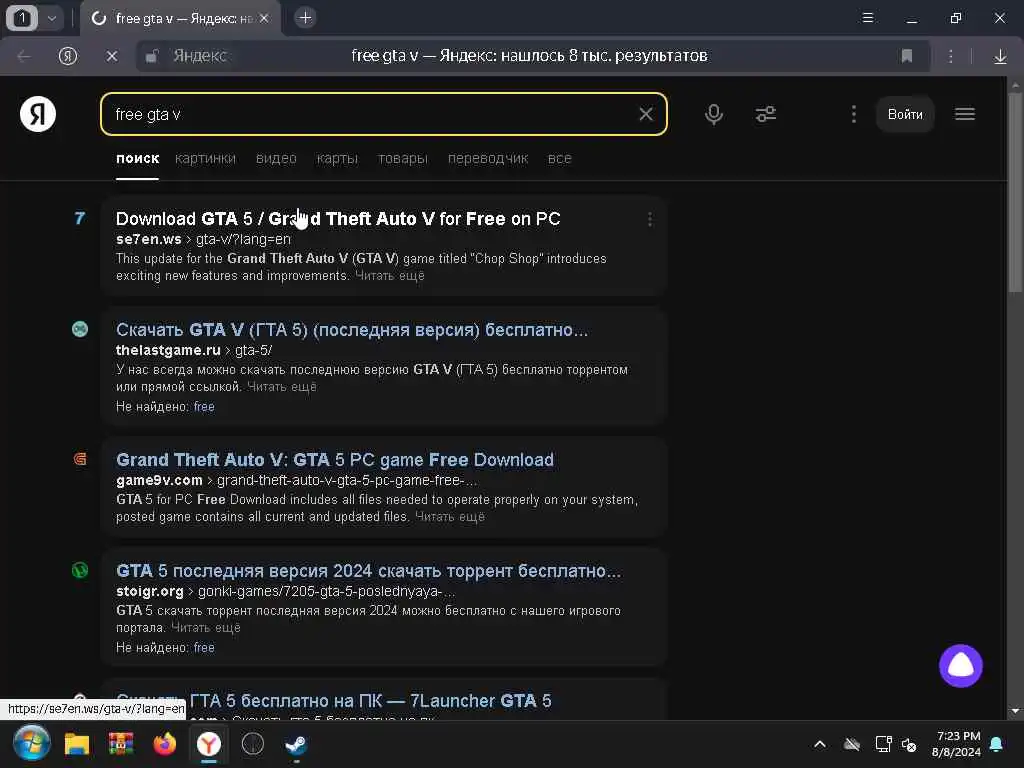The width and height of the screenshot is (1024, 768).
Task: Open browser downloads arrow icon
Action: 1000,57
